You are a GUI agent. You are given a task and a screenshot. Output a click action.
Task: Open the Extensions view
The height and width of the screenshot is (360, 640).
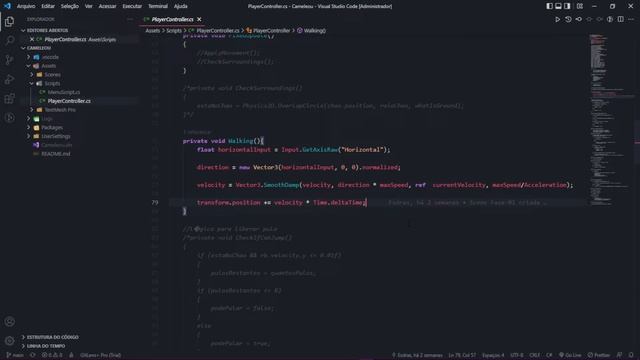[9, 98]
